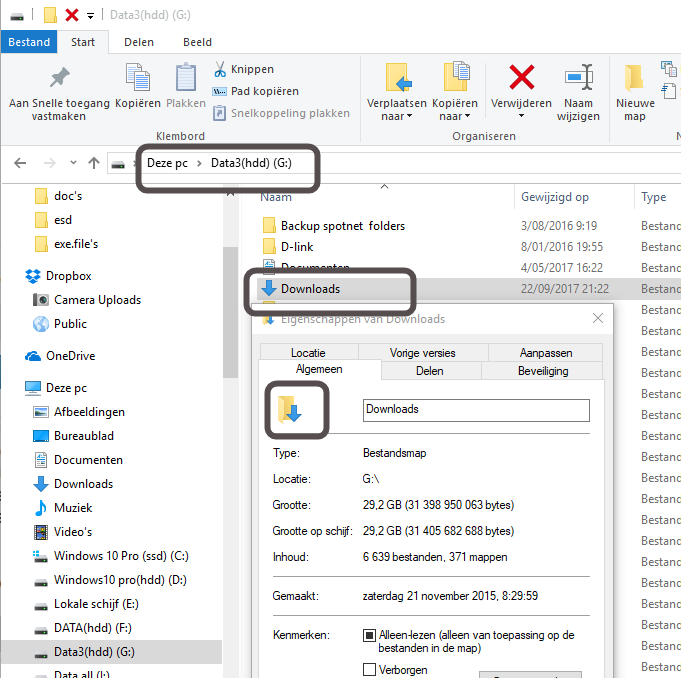Click the Pad kopiëren icon
Screen dimensions: 681x678
[220, 91]
